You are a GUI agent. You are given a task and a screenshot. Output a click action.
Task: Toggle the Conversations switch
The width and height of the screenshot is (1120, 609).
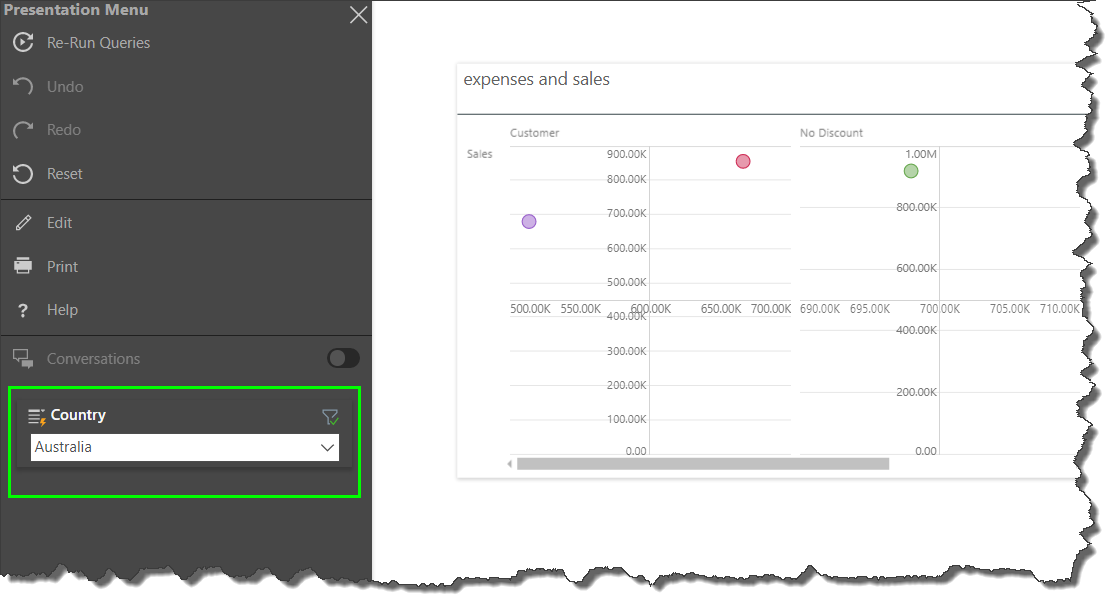(x=343, y=358)
